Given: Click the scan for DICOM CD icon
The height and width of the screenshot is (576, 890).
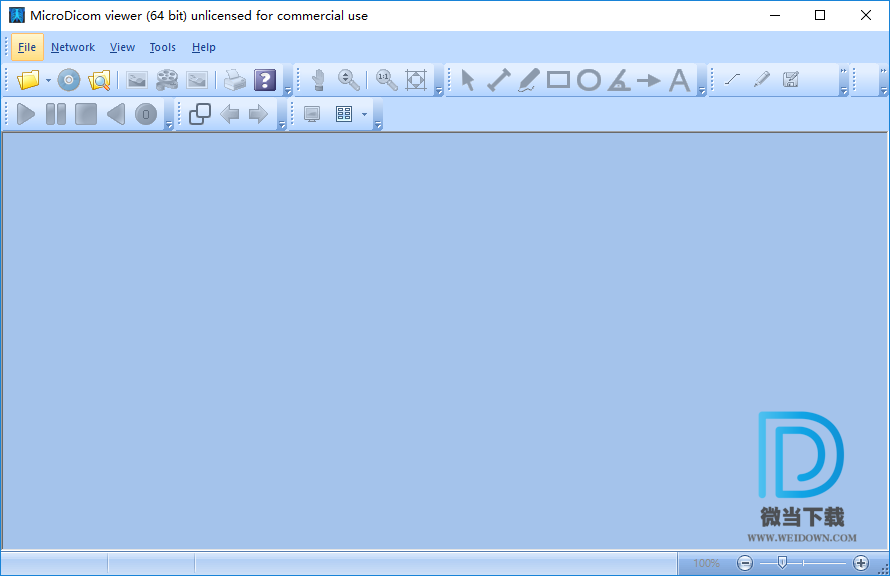Looking at the screenshot, I should pyautogui.click(x=68, y=80).
